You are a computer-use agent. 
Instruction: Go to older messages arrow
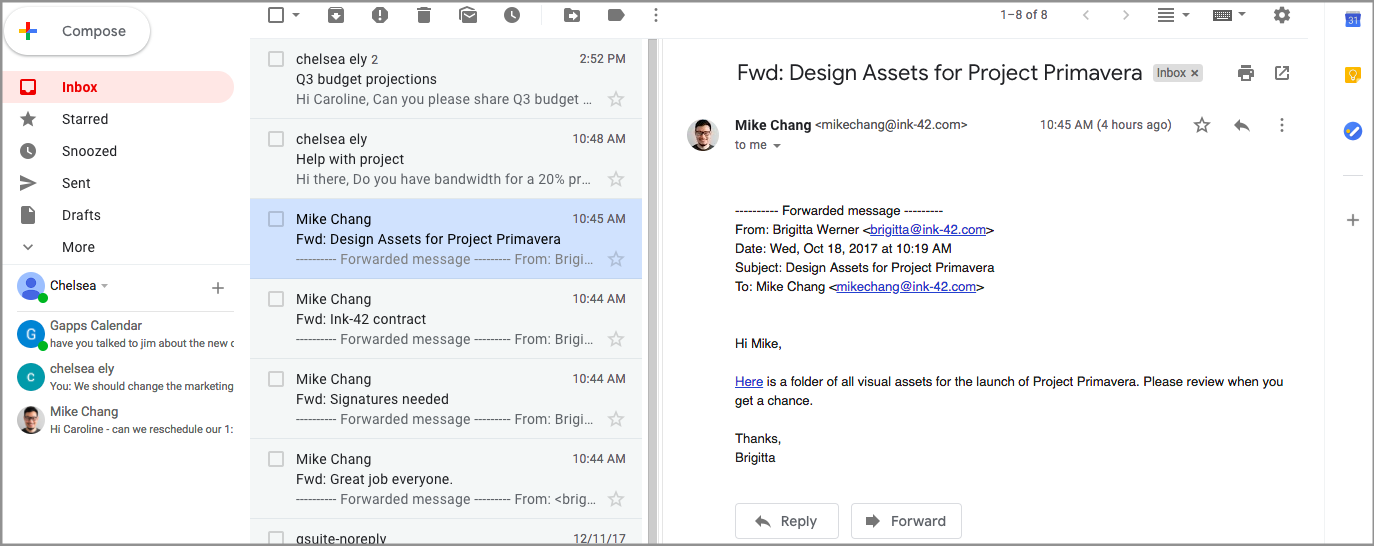(1126, 15)
